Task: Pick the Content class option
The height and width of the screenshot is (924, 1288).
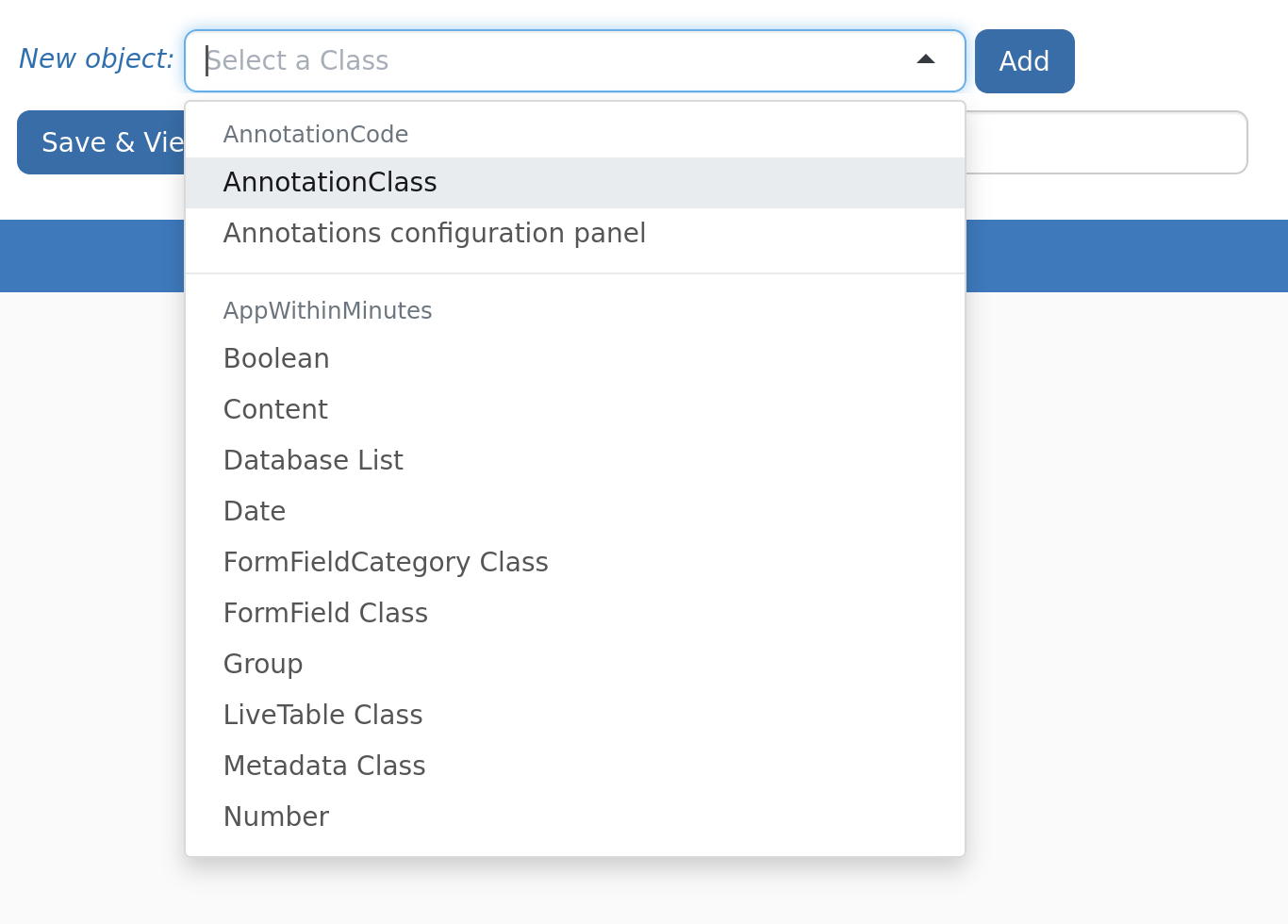Action: point(575,410)
